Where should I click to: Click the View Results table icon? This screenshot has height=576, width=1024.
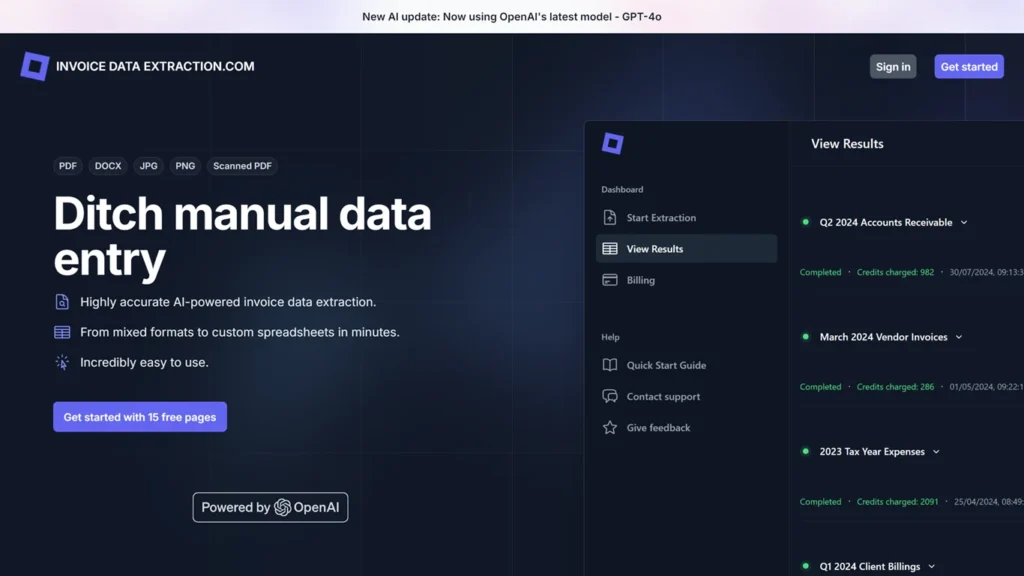pyautogui.click(x=610, y=248)
